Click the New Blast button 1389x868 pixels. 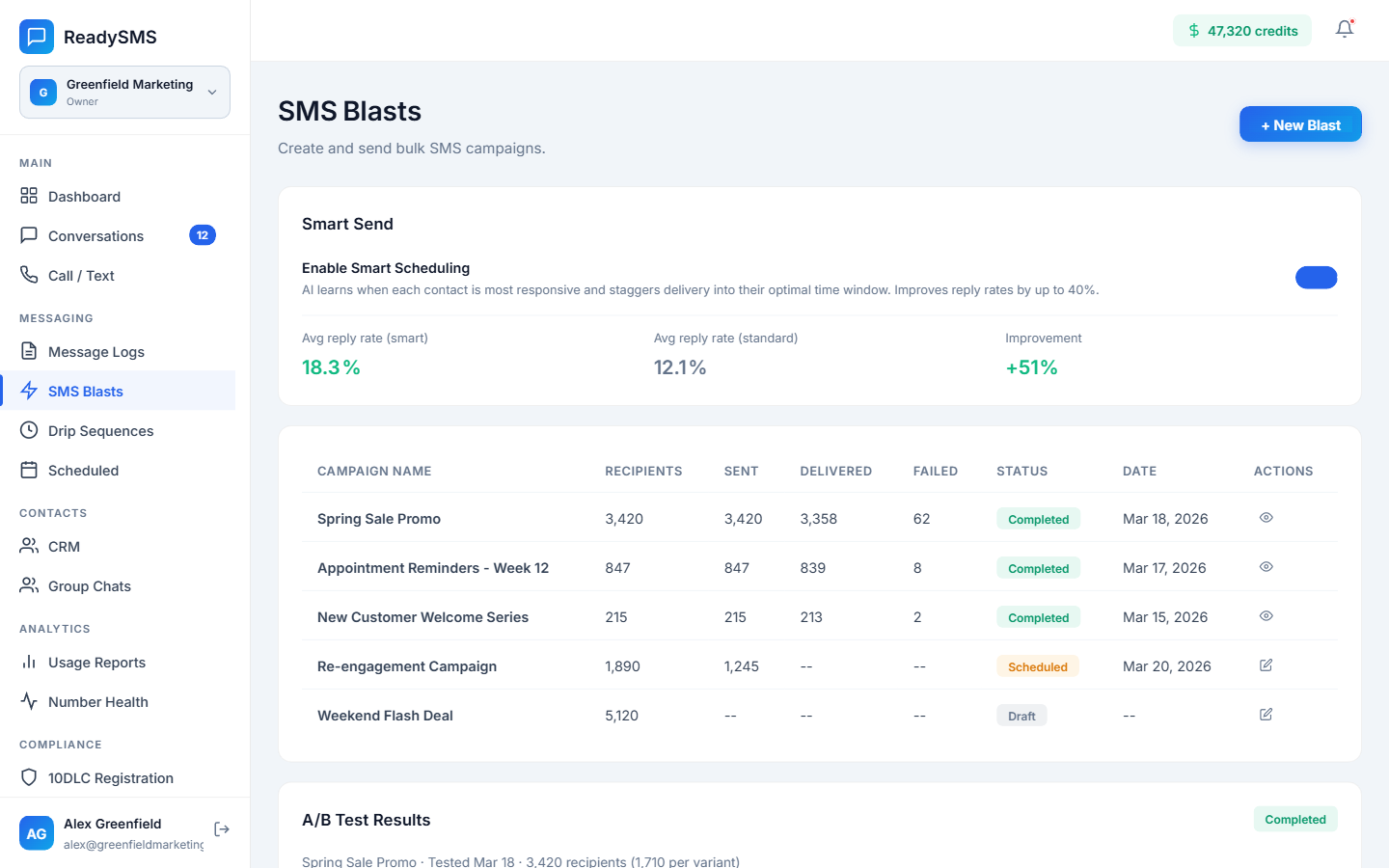coord(1299,124)
